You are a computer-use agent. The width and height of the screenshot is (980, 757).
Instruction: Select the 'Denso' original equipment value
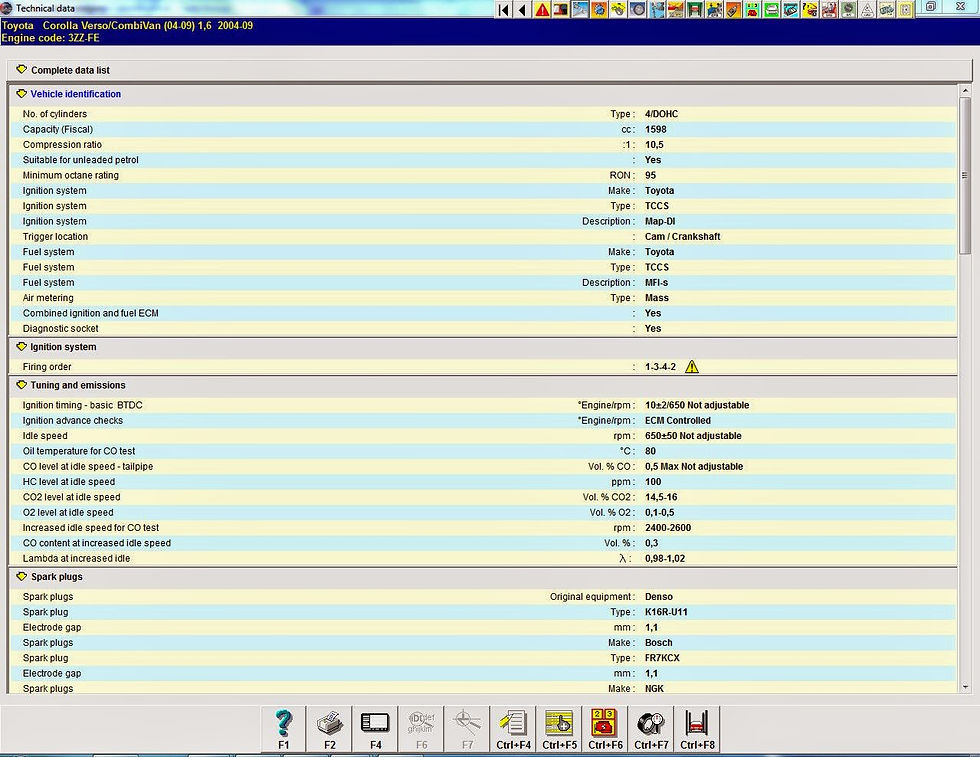coord(659,596)
